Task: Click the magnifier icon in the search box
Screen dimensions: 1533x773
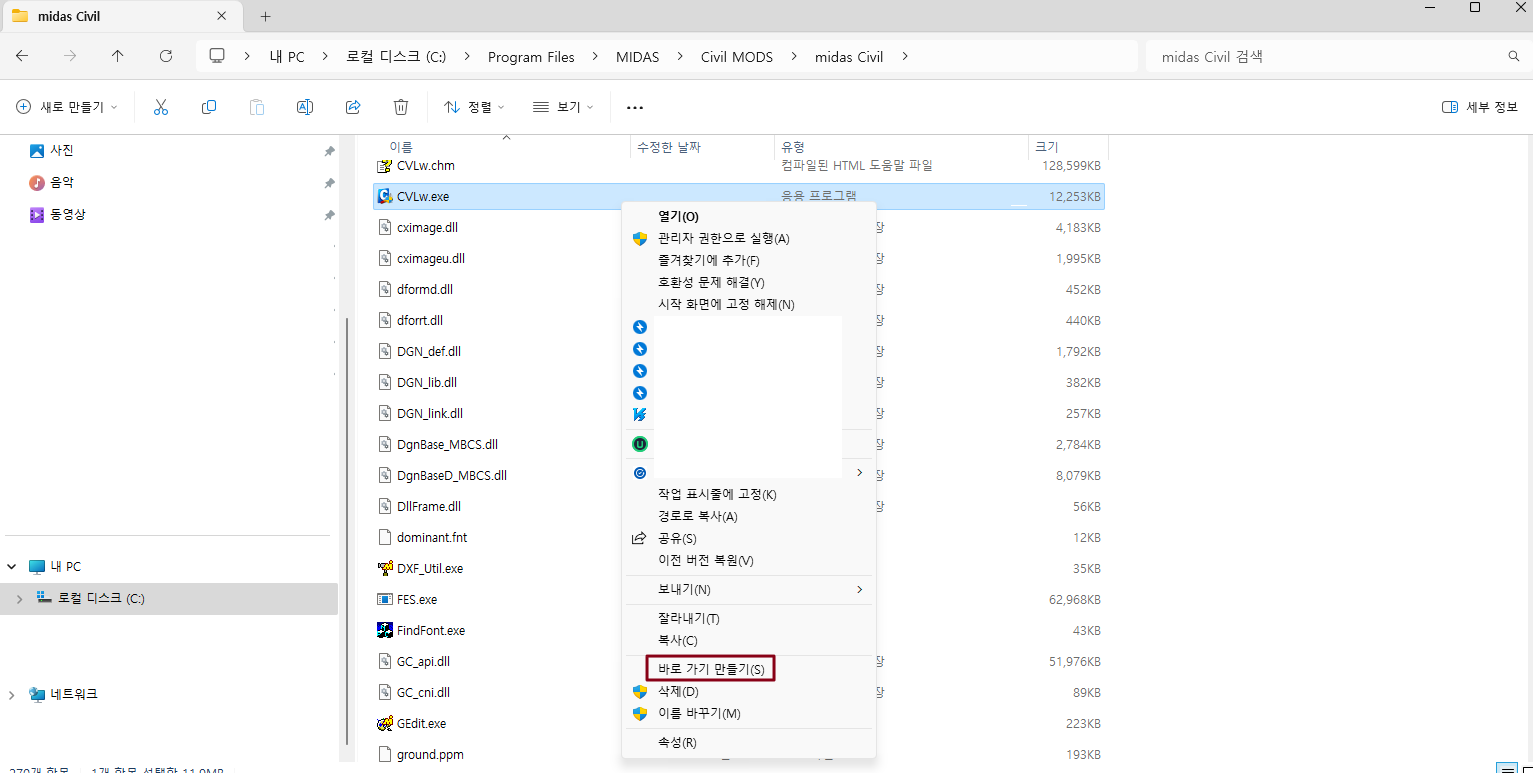Action: point(1513,56)
